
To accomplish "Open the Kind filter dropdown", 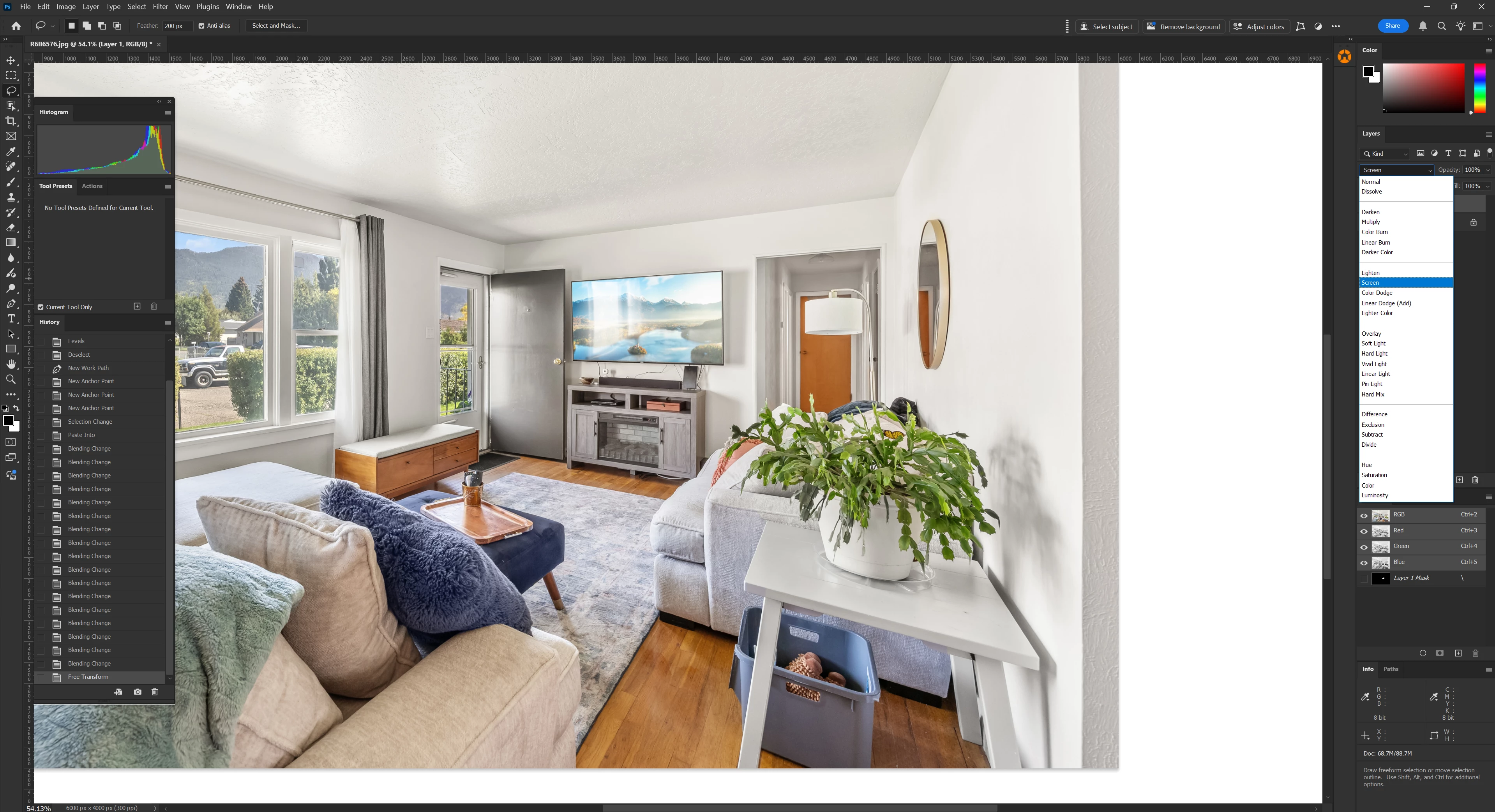I will tap(1385, 154).
